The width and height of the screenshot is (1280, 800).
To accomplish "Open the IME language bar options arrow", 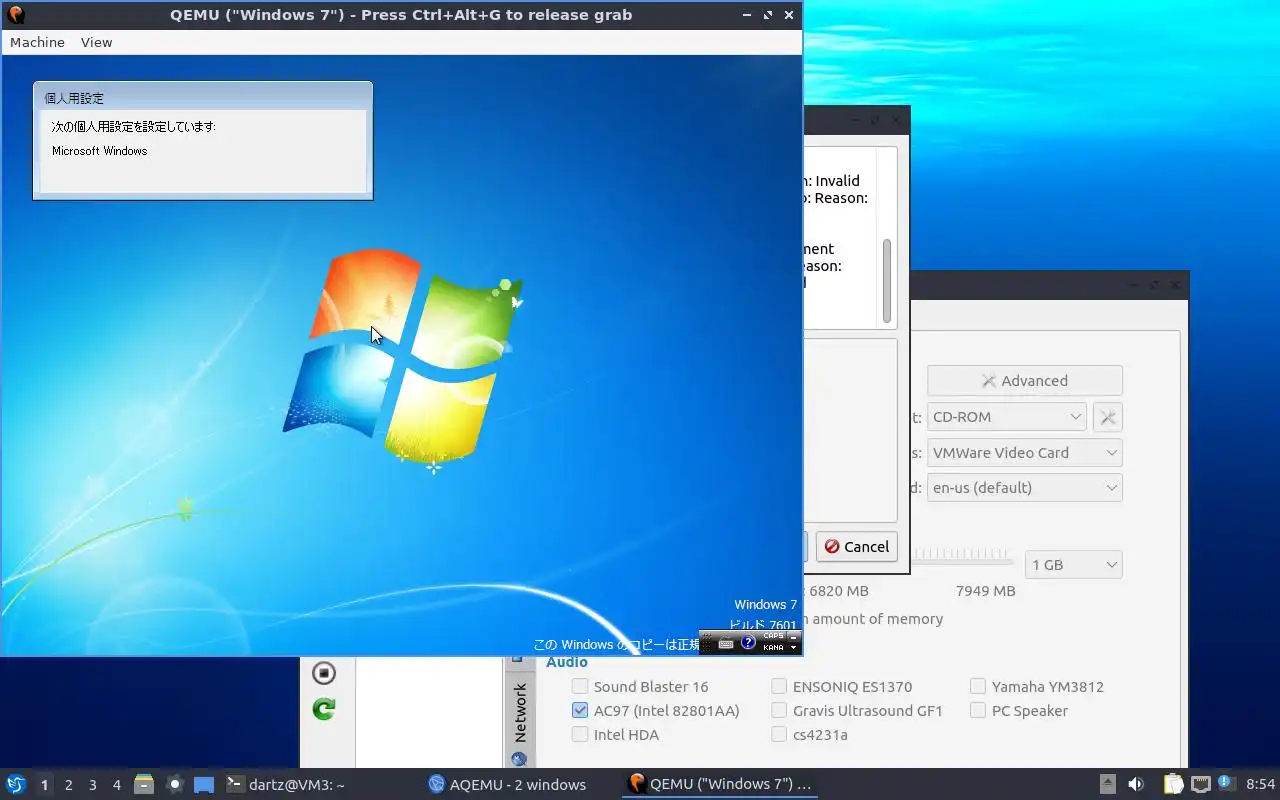I will pos(794,648).
